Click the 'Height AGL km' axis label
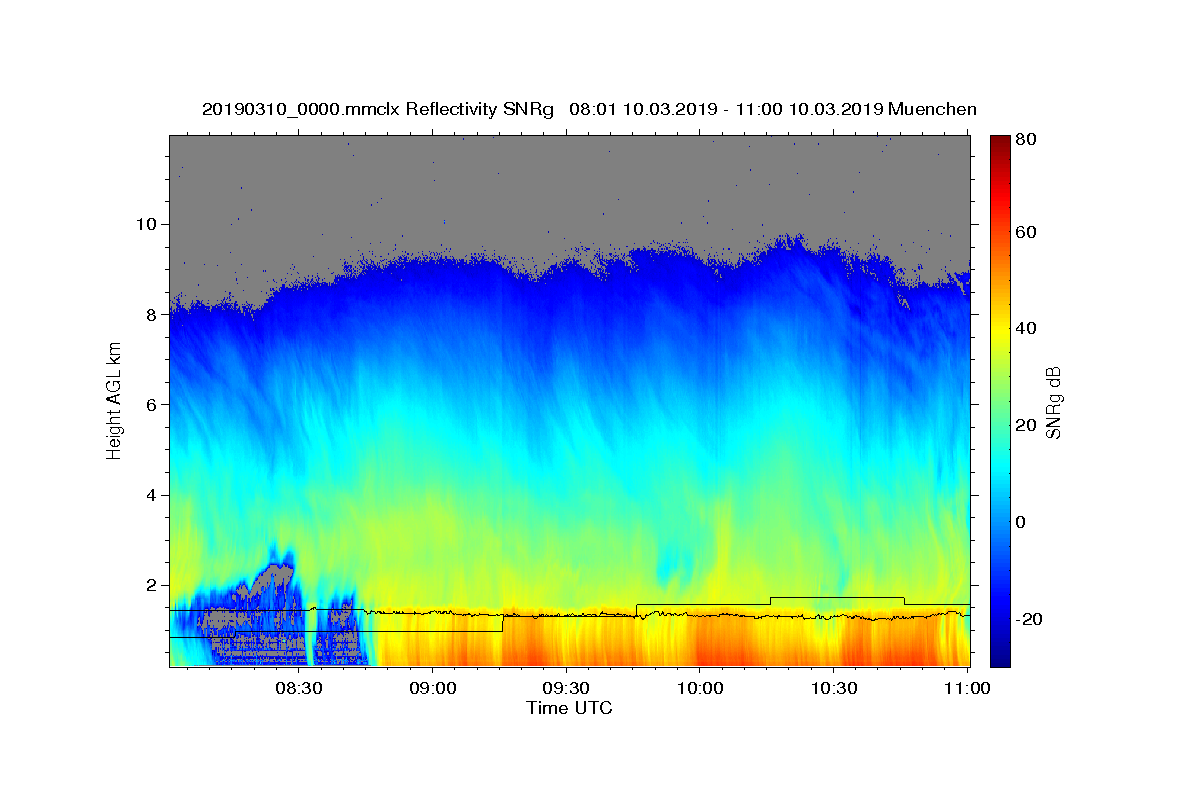Screen dimensions: 1200x800 [114, 401]
